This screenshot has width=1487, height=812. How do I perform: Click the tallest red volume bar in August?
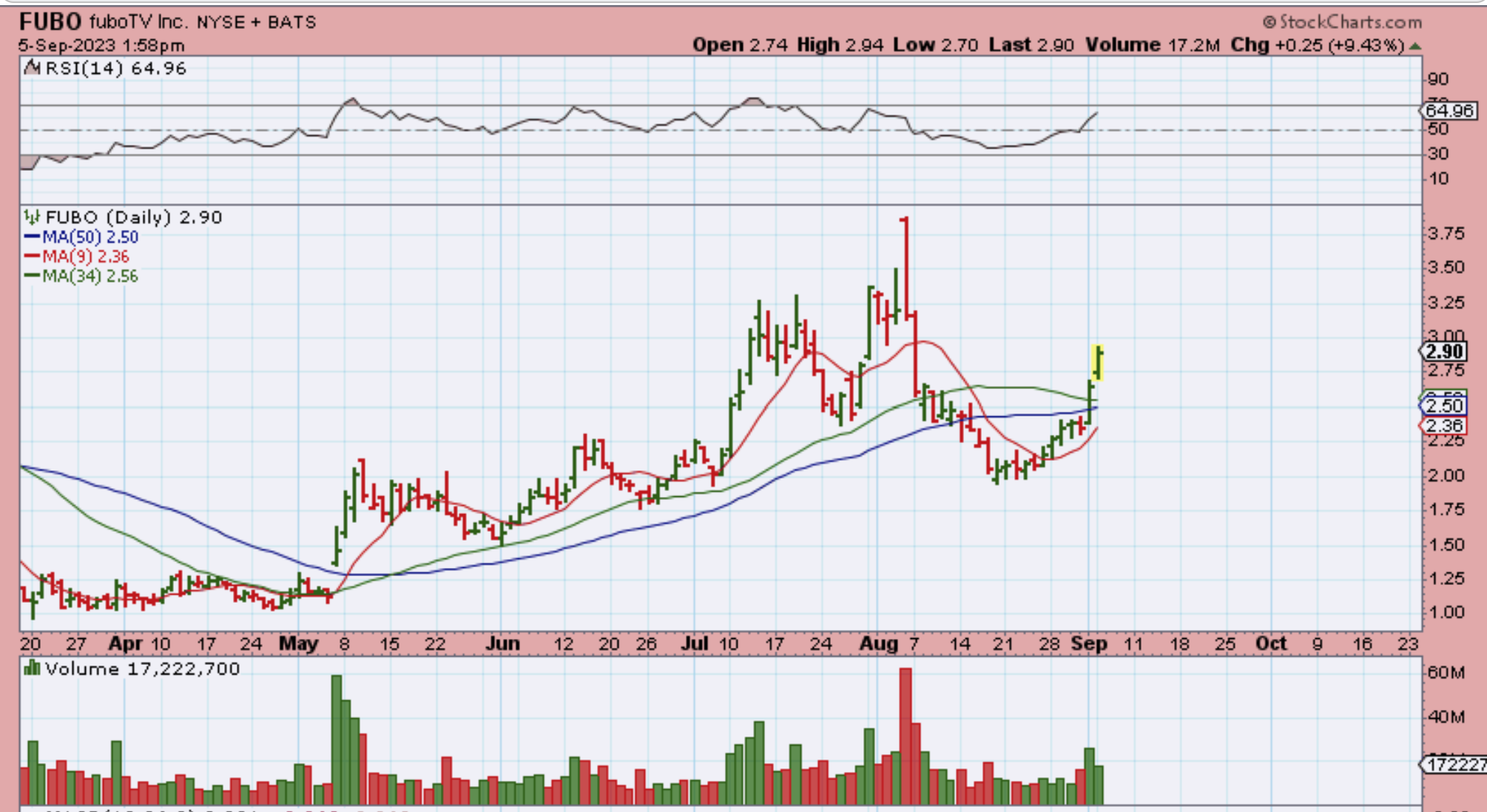[x=906, y=736]
